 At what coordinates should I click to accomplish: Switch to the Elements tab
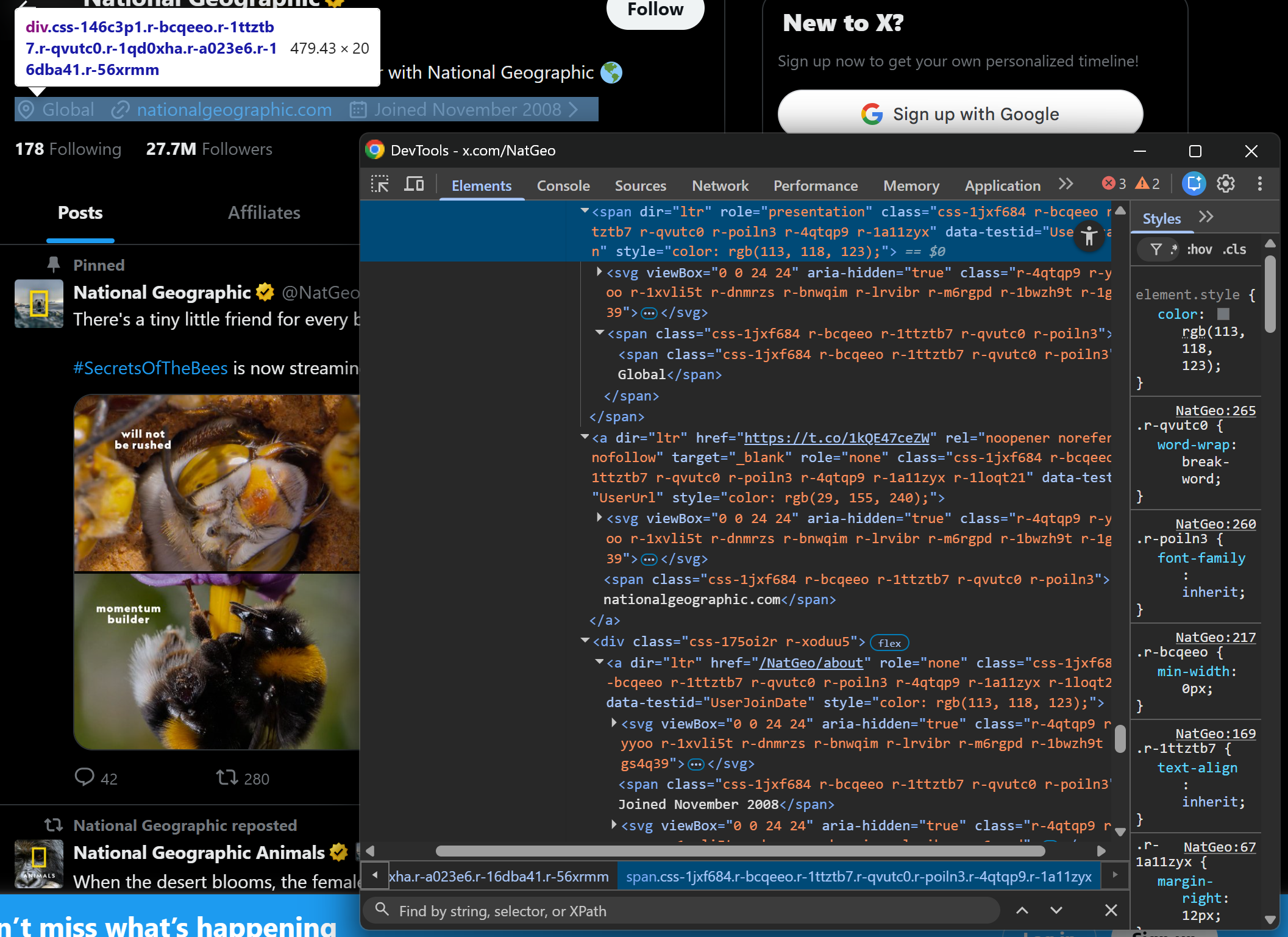(x=482, y=185)
